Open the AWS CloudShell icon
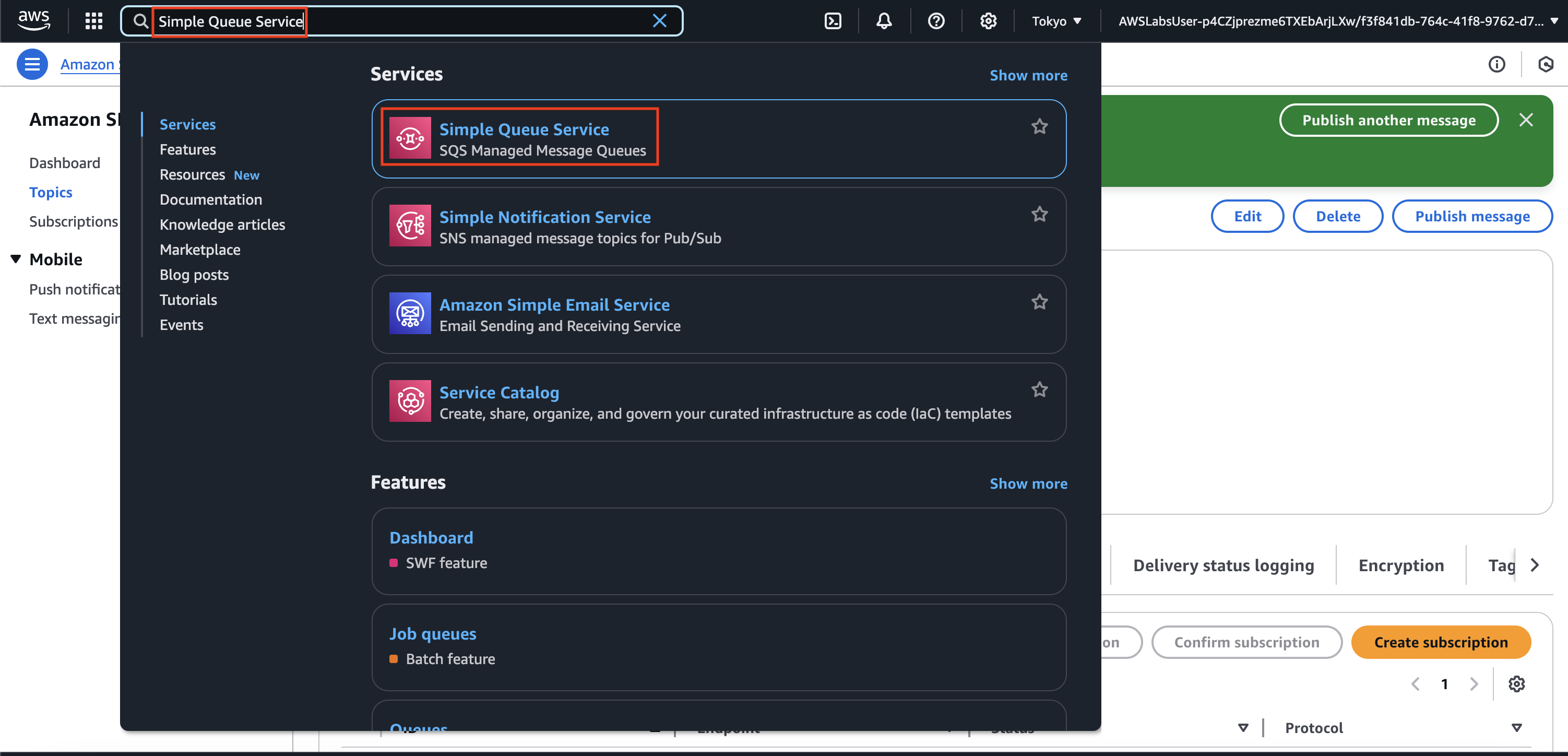Image resolution: width=1568 pixels, height=756 pixels. (x=833, y=21)
